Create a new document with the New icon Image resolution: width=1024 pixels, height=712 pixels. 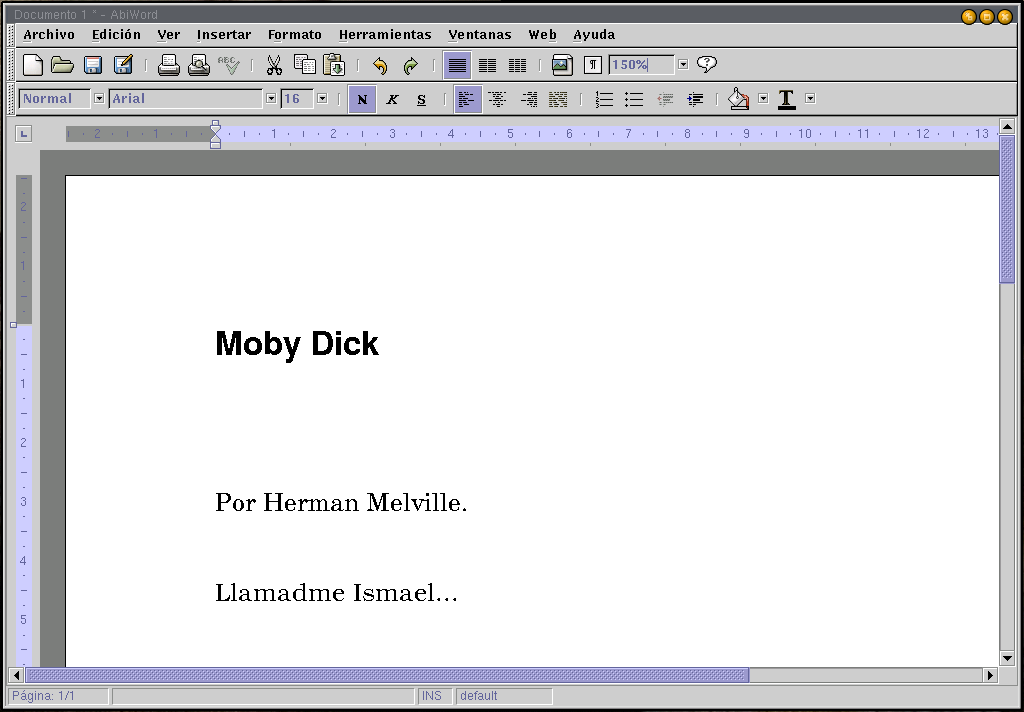33,65
